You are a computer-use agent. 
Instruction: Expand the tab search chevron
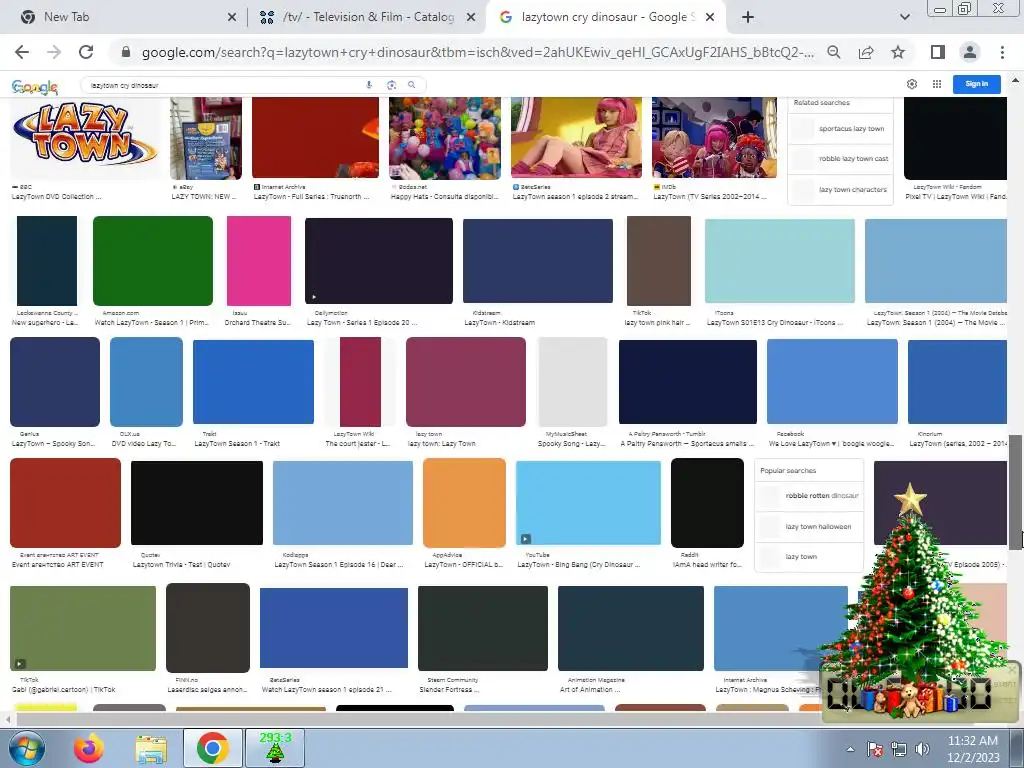pos(904,17)
